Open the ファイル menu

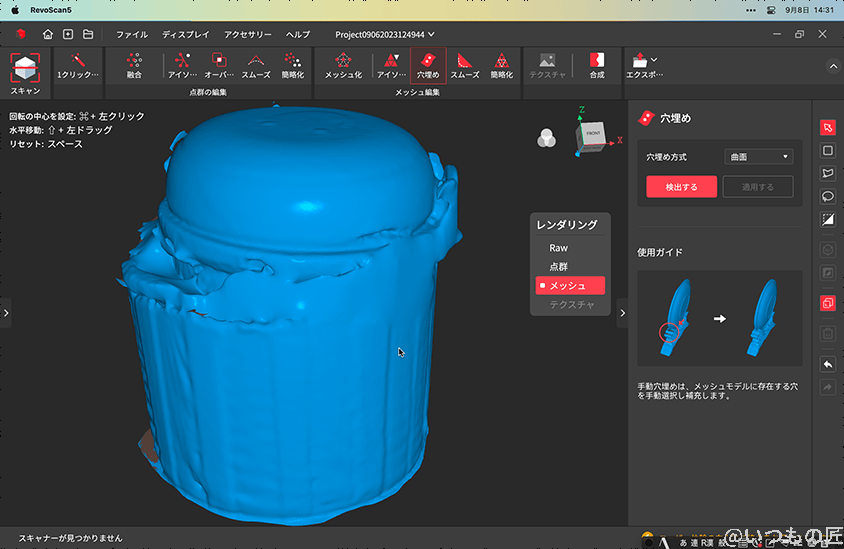[x=131, y=35]
